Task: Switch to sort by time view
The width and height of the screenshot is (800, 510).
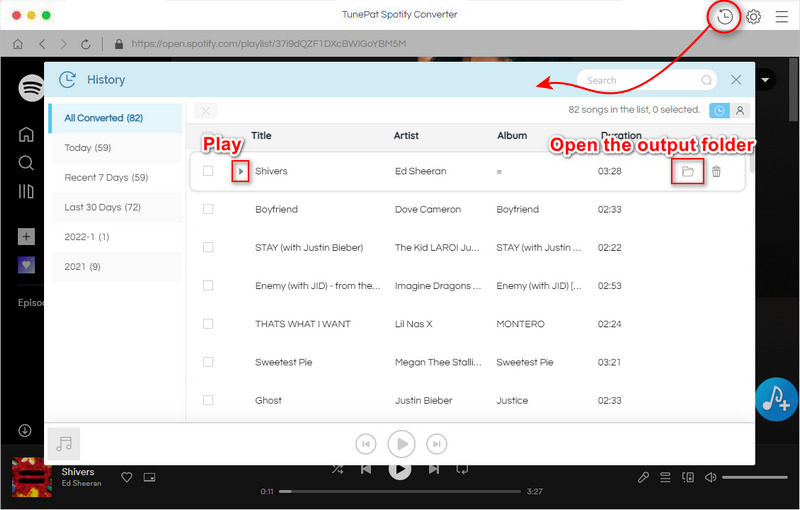Action: pyautogui.click(x=719, y=110)
